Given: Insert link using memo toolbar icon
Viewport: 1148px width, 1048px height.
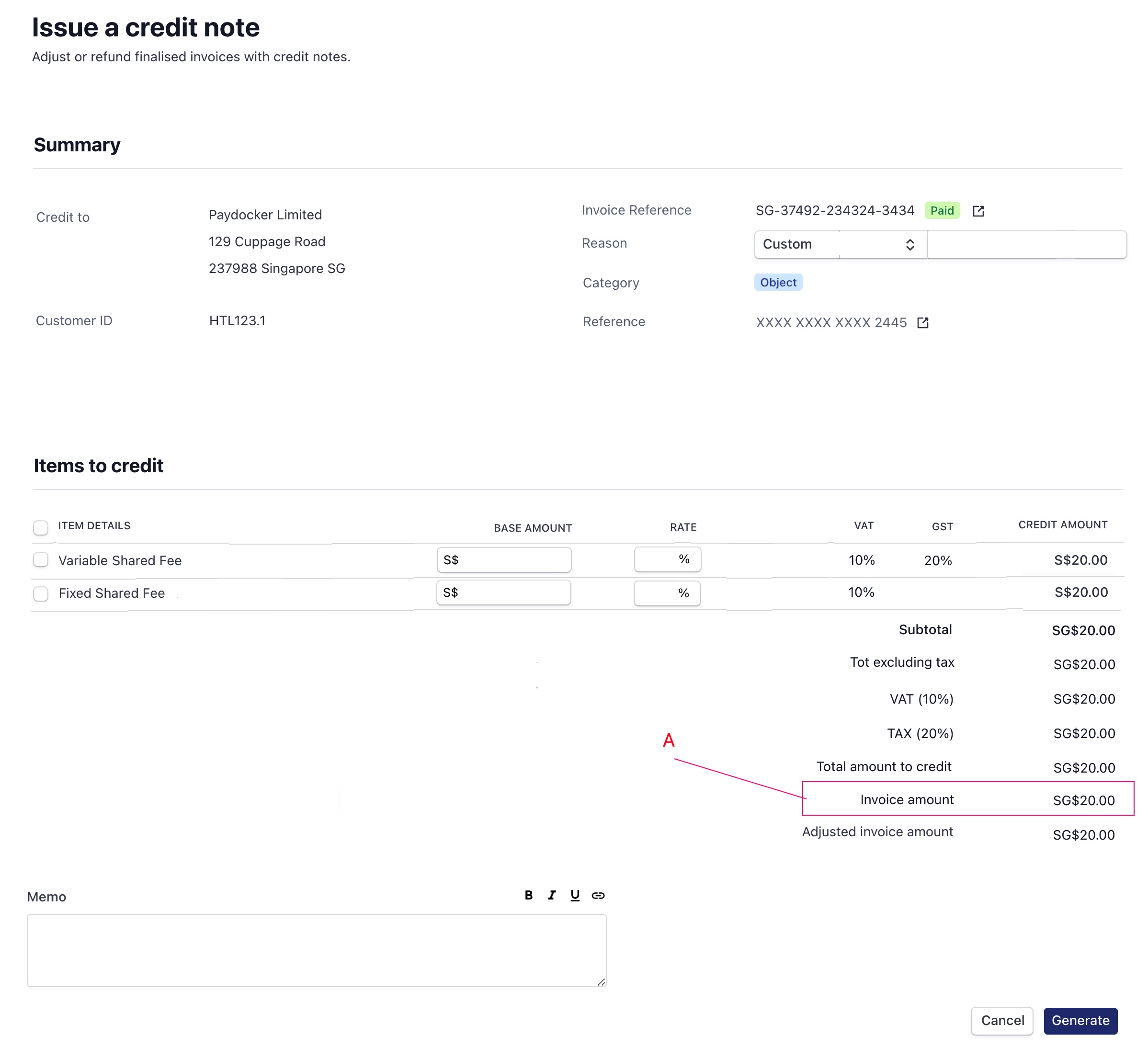Looking at the screenshot, I should tap(598, 895).
